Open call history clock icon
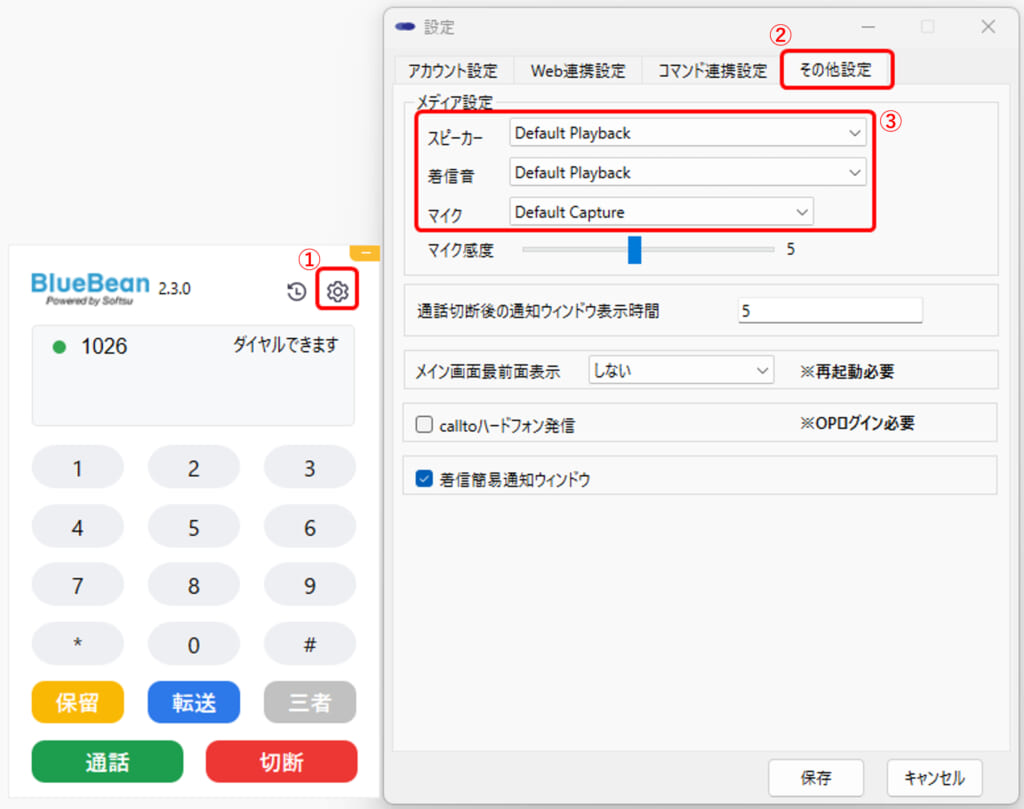This screenshot has height=809, width=1024. pos(296,291)
